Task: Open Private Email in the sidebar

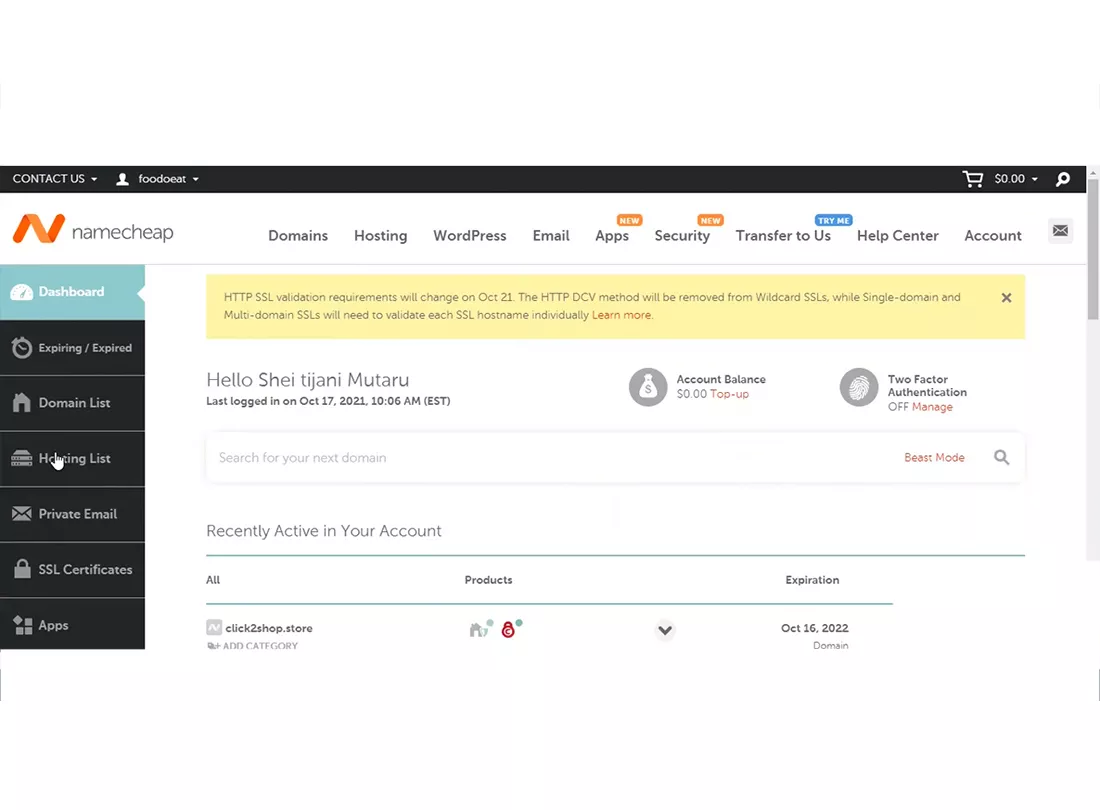Action: point(72,514)
